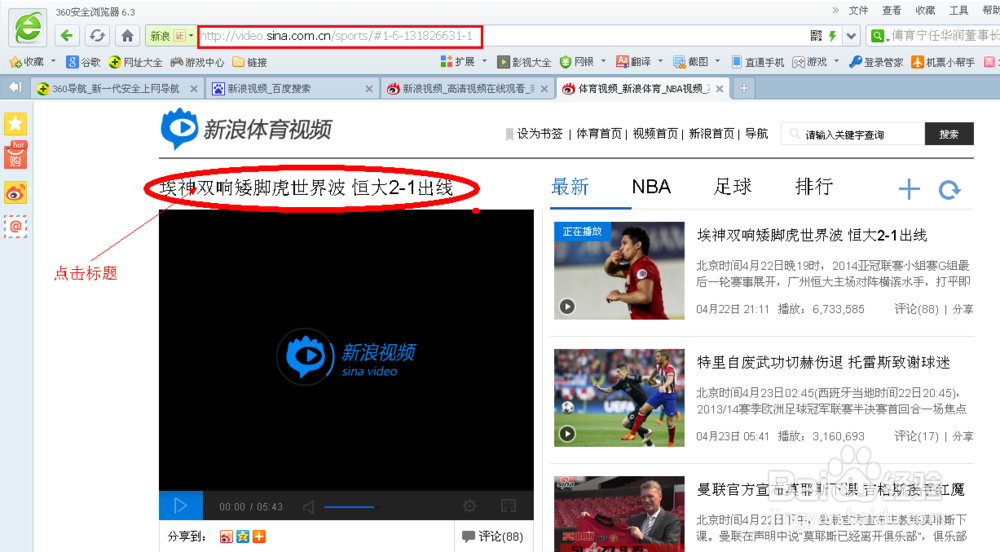Viewport: 1000px width, 552px height.
Task: Expand the browser menu chevron near 文件
Action: 835,10
